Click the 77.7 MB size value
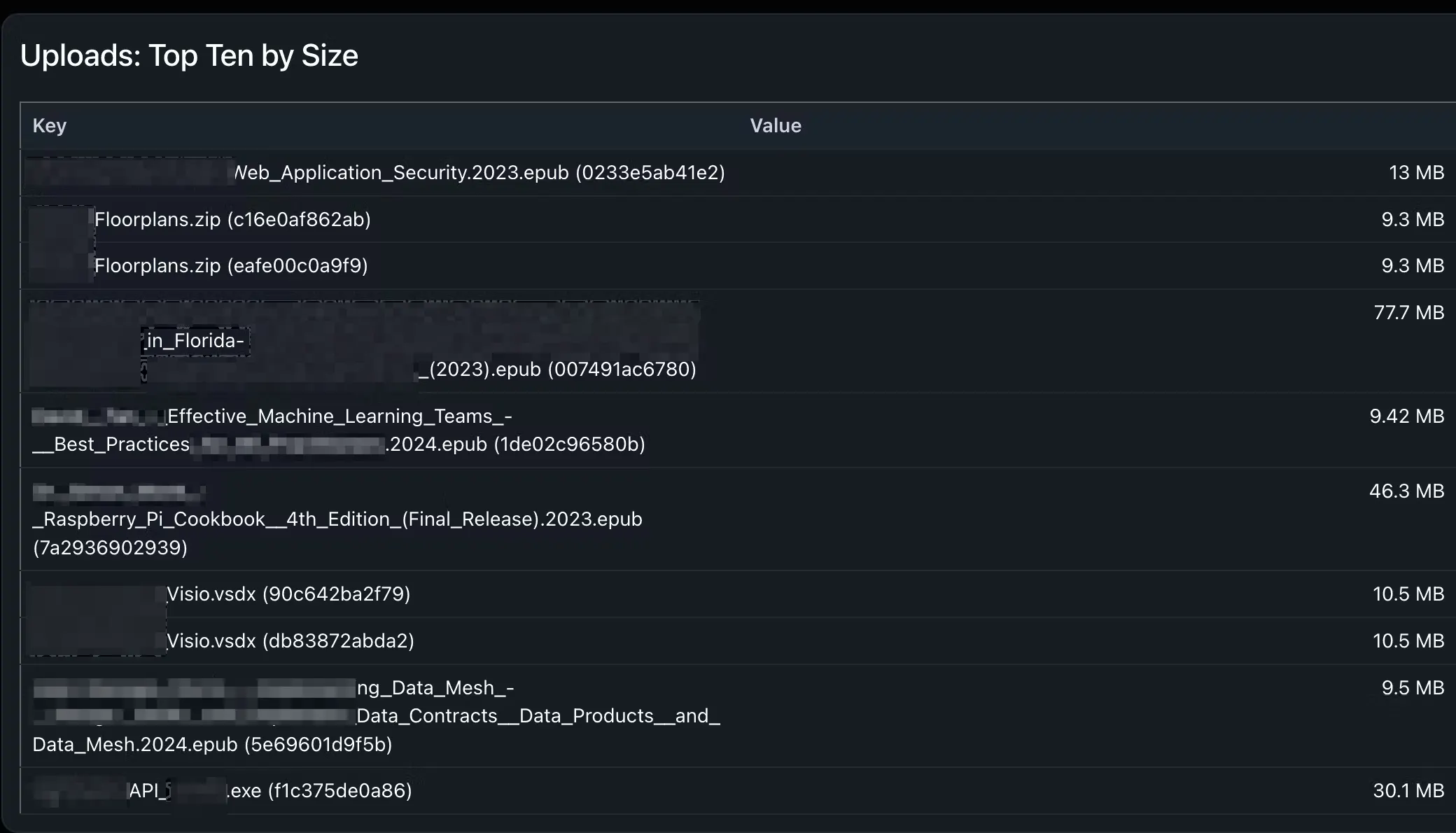This screenshot has width=1456, height=833. point(1408,313)
